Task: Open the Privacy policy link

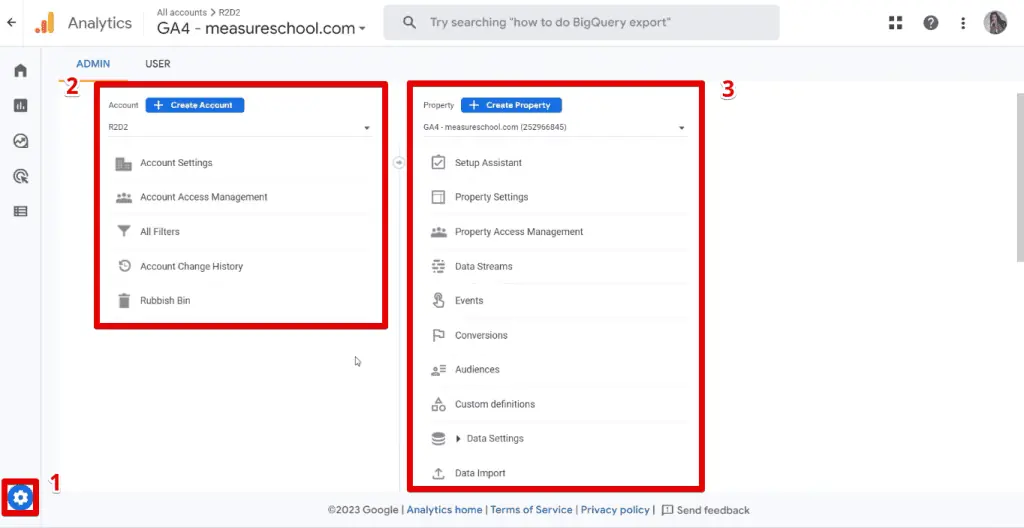Action: pyautogui.click(x=615, y=510)
